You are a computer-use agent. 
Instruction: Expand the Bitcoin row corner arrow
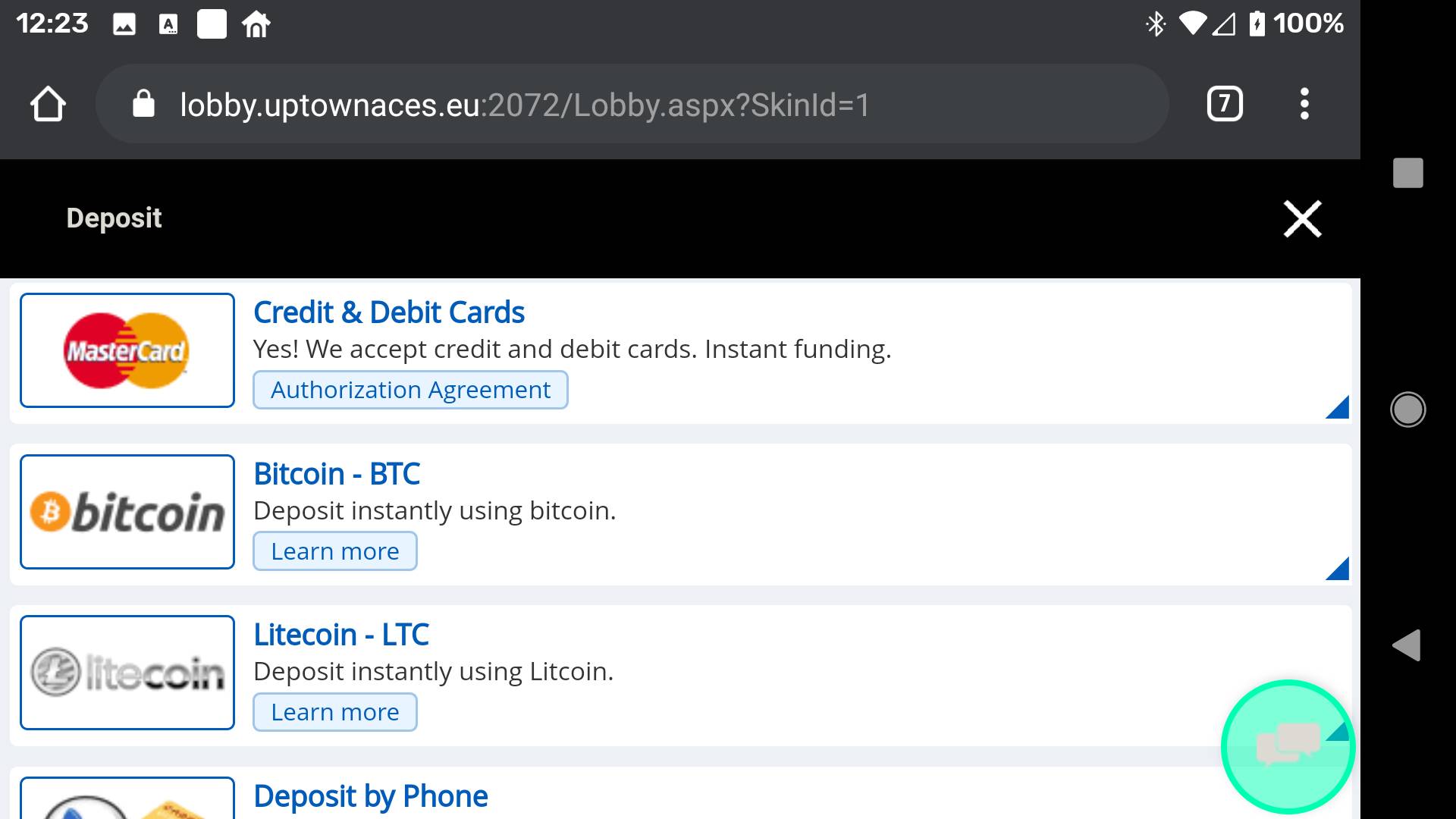[x=1339, y=570]
